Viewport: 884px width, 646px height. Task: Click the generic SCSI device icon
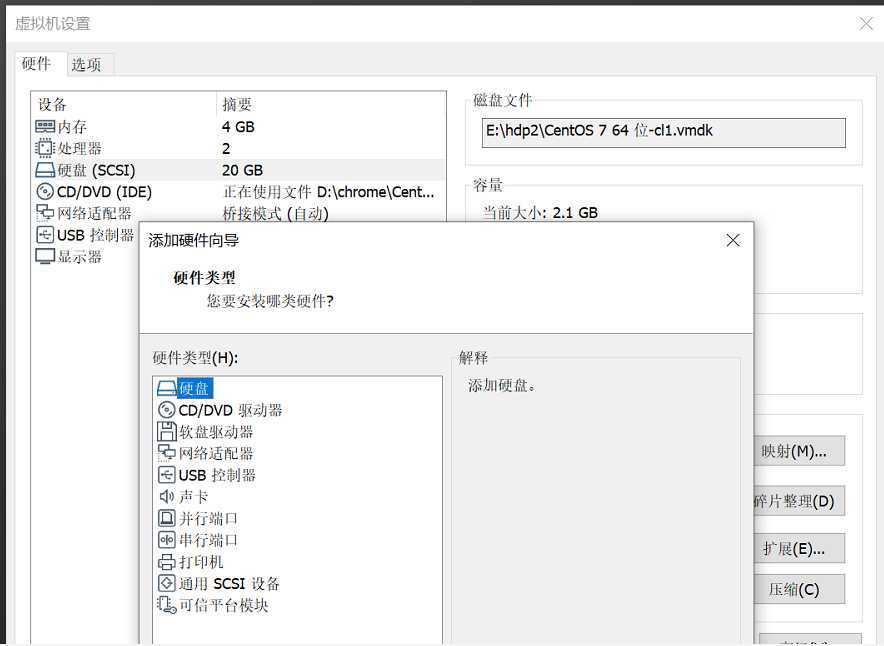167,583
